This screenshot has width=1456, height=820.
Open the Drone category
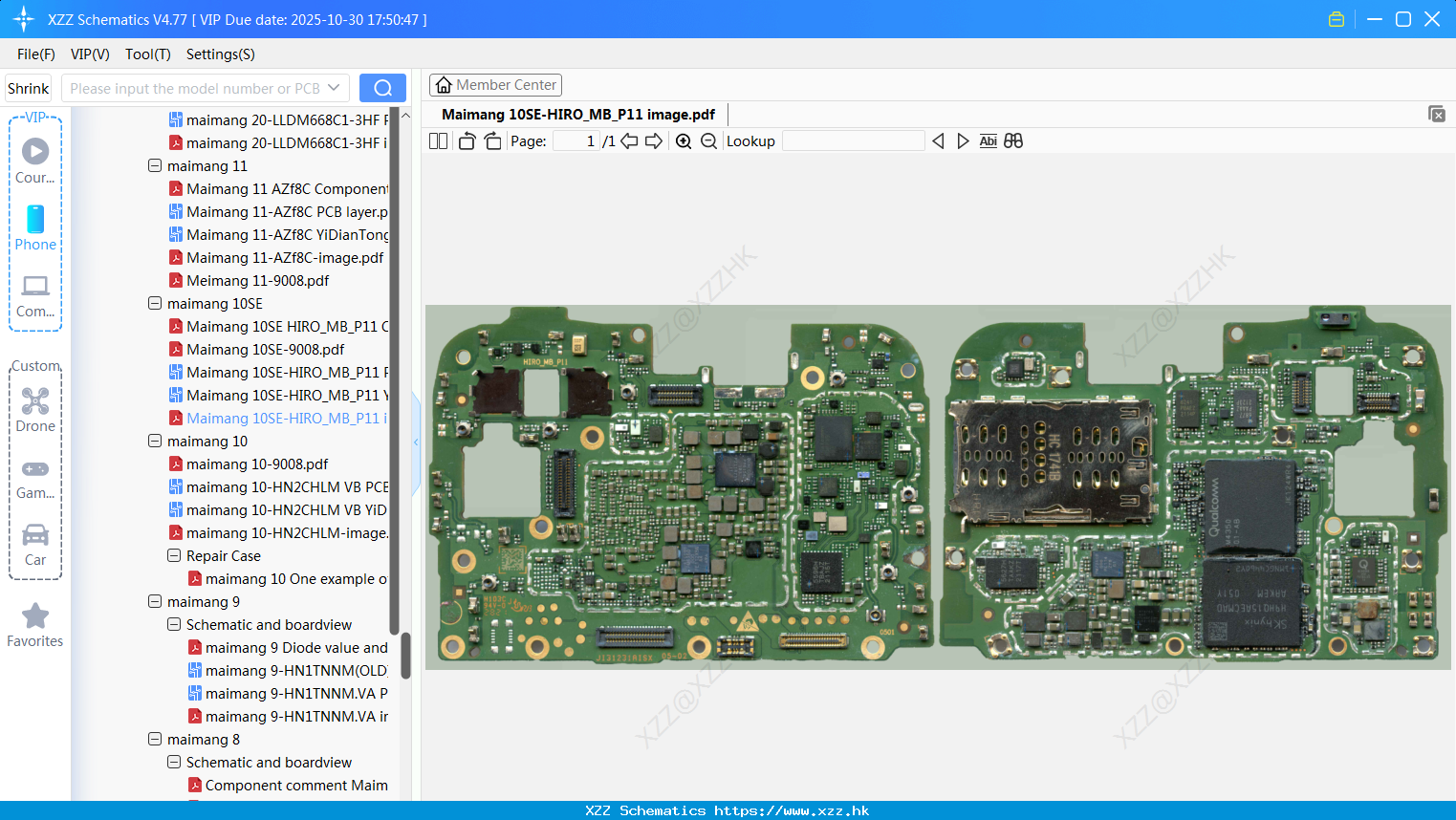35,410
